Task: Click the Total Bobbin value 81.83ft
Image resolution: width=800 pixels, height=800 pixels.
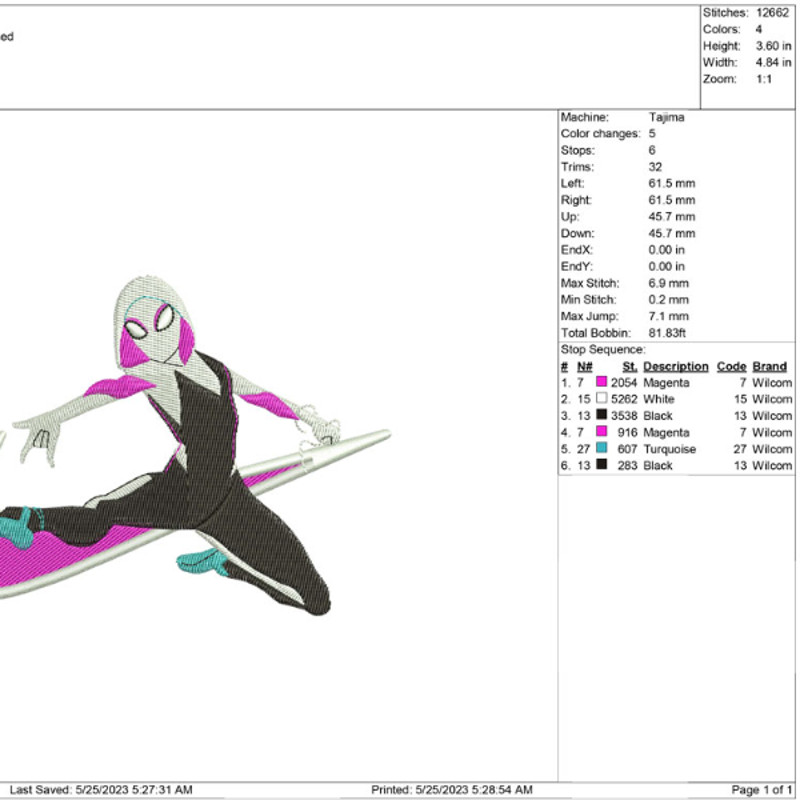Action: (x=667, y=333)
